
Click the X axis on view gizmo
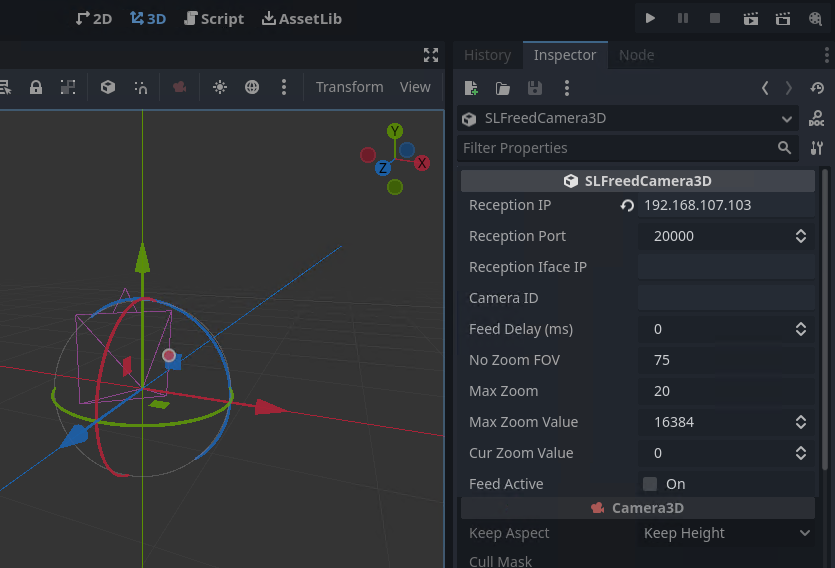(422, 163)
